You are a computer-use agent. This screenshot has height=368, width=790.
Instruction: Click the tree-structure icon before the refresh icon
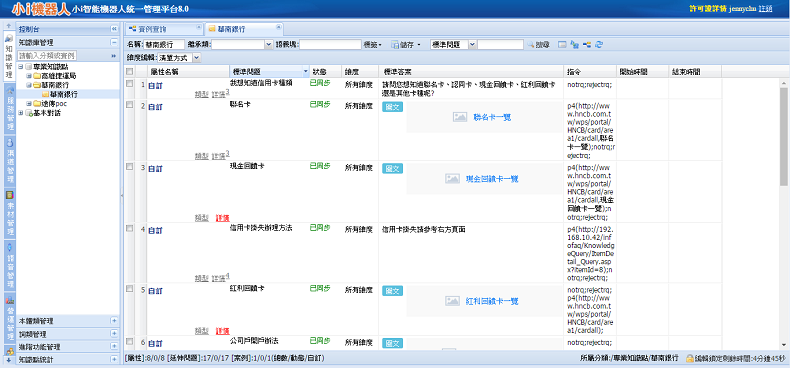(x=587, y=45)
